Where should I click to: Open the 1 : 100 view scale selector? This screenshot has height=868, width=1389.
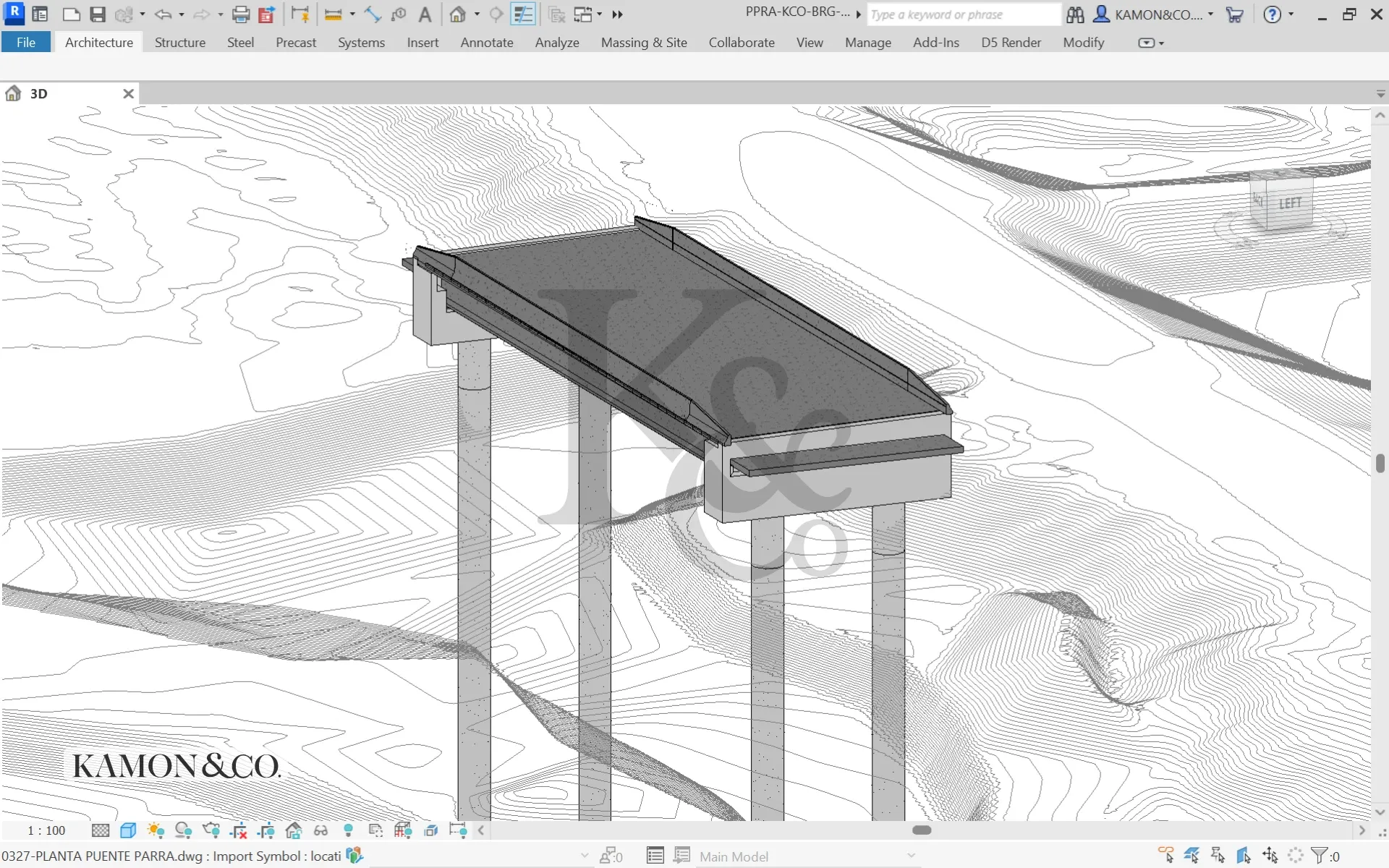[x=46, y=830]
